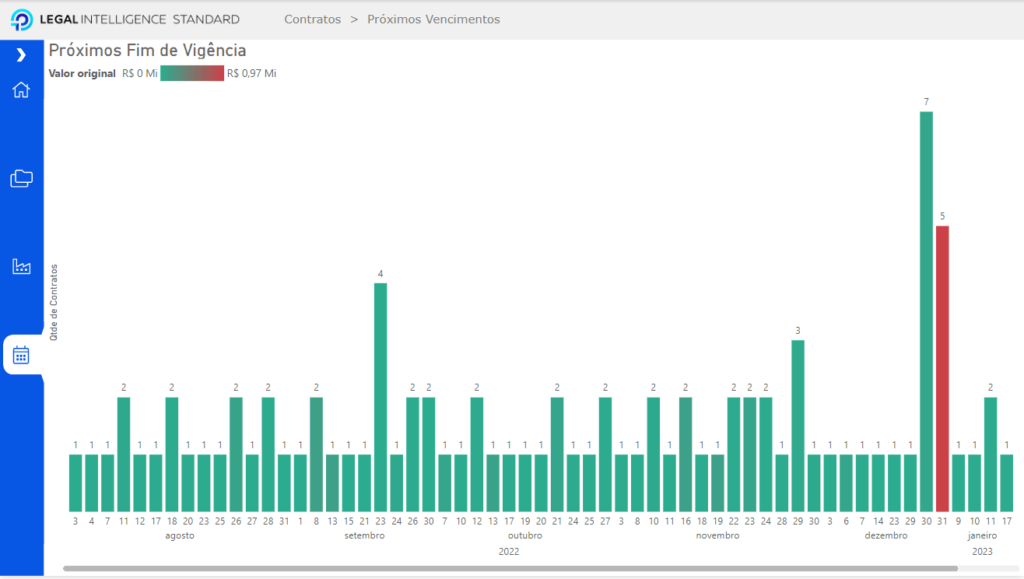Viewport: 1024px width, 579px height.
Task: Open the Home icon in sidebar
Action: (21, 90)
